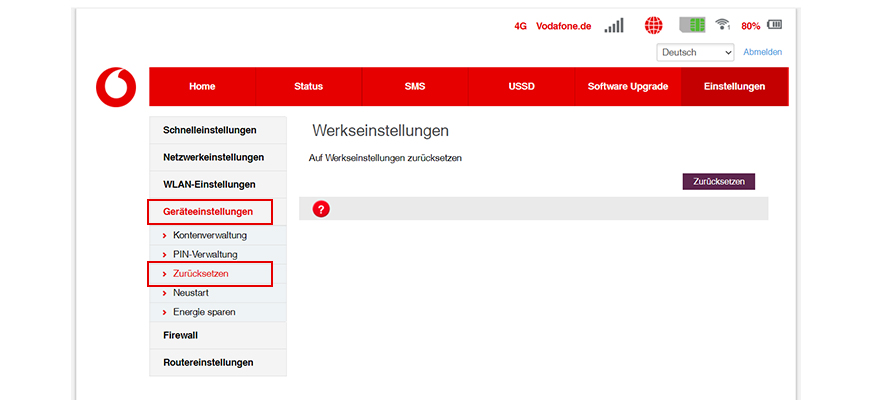The width and height of the screenshot is (879, 400).
Task: Select Kontenverwaltung in the sidebar
Action: pos(209,235)
